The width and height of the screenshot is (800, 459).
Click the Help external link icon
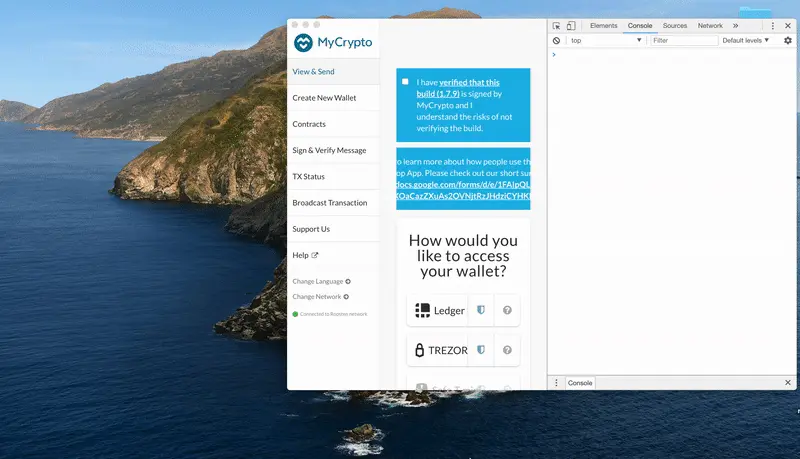pyautogui.click(x=315, y=255)
